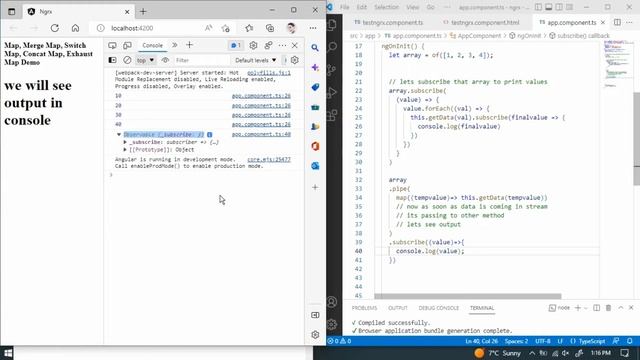
Task: Open Edge Favorites icon
Action: point(249,28)
